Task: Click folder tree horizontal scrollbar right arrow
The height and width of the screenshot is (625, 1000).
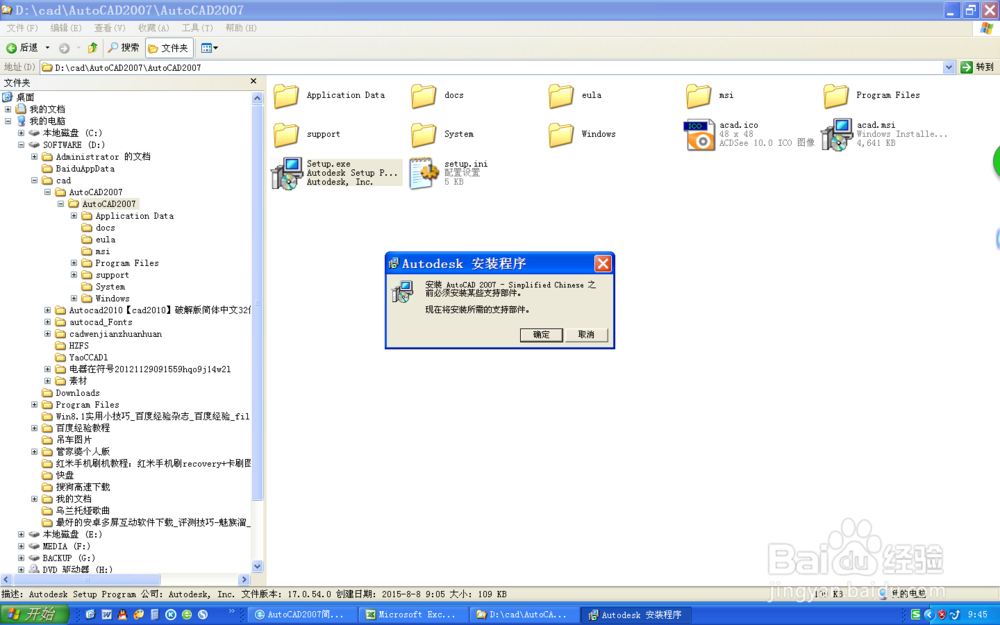Action: (244, 580)
